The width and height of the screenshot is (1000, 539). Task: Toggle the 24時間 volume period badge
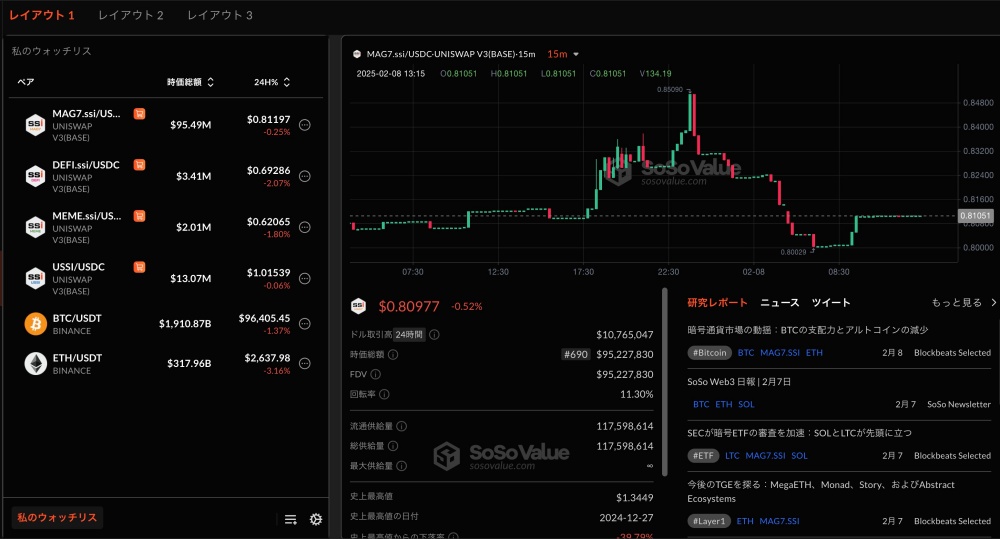coord(408,334)
